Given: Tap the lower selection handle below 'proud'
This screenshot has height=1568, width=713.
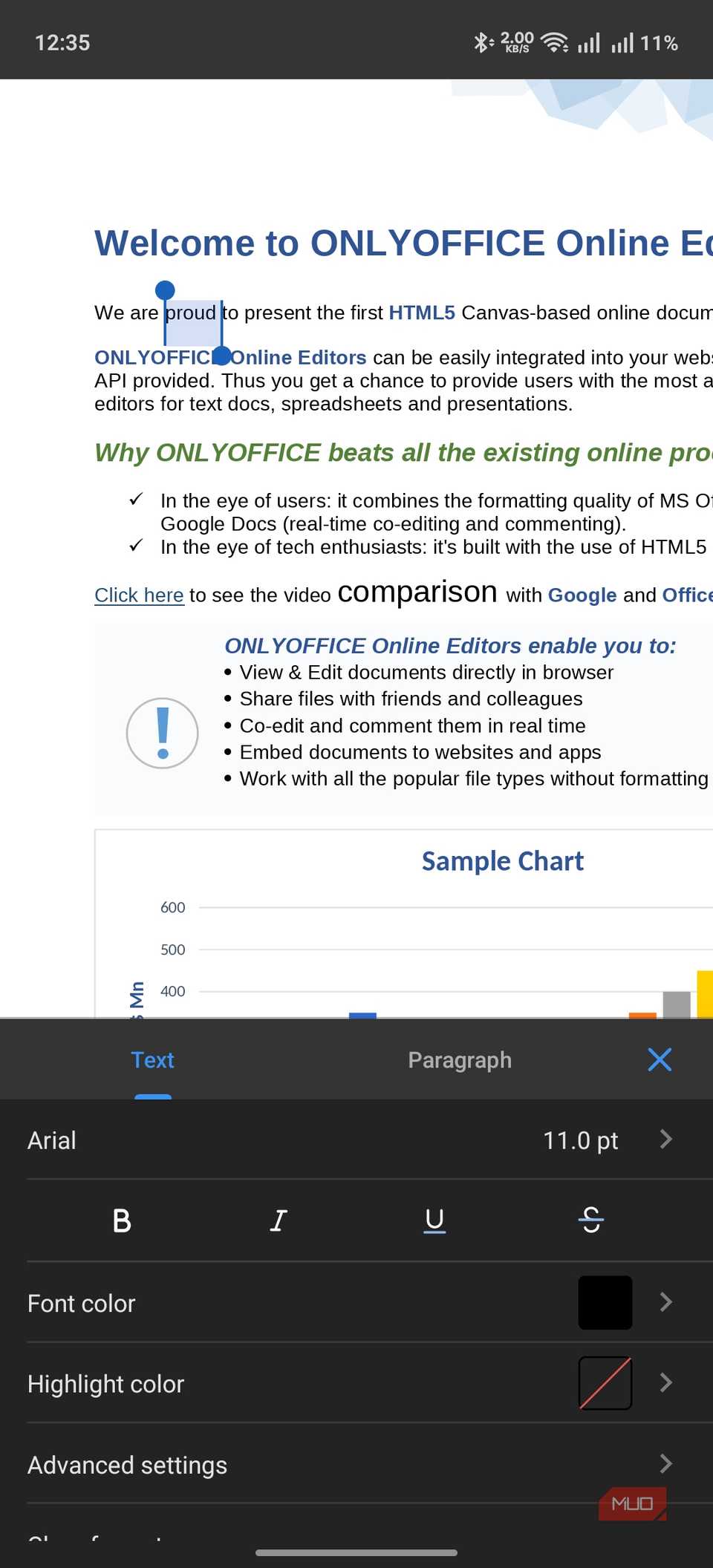Looking at the screenshot, I should tap(221, 356).
